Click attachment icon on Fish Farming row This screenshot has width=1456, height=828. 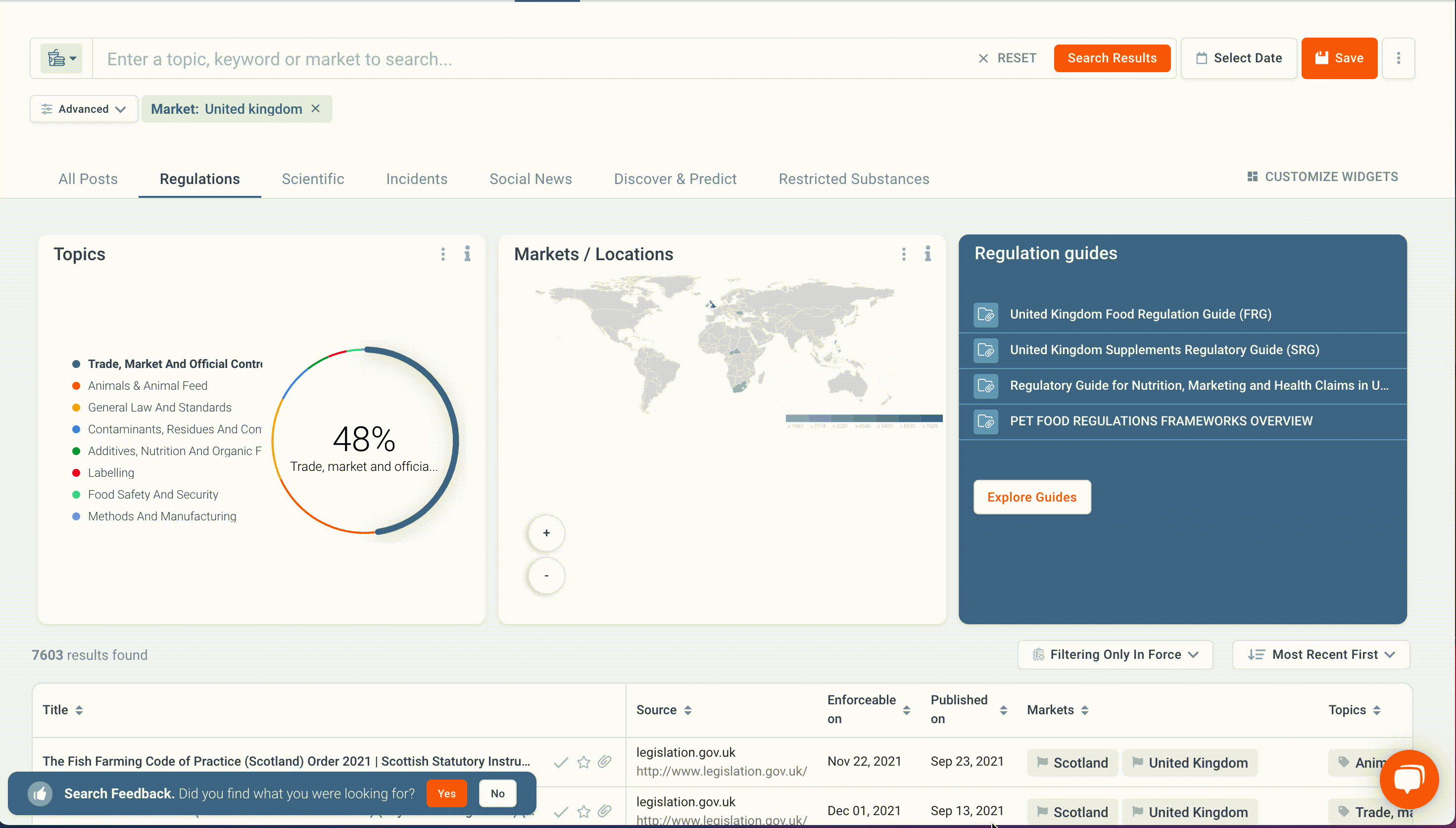pos(605,762)
